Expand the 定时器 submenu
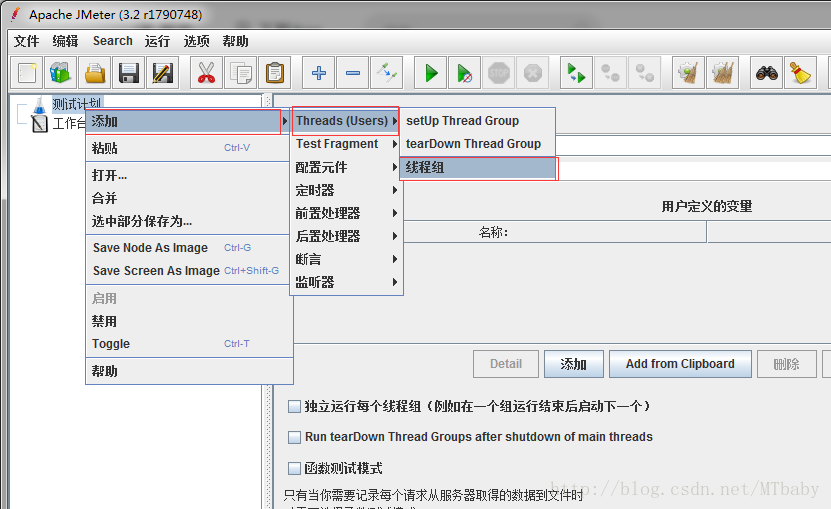The image size is (831, 509). [347, 190]
